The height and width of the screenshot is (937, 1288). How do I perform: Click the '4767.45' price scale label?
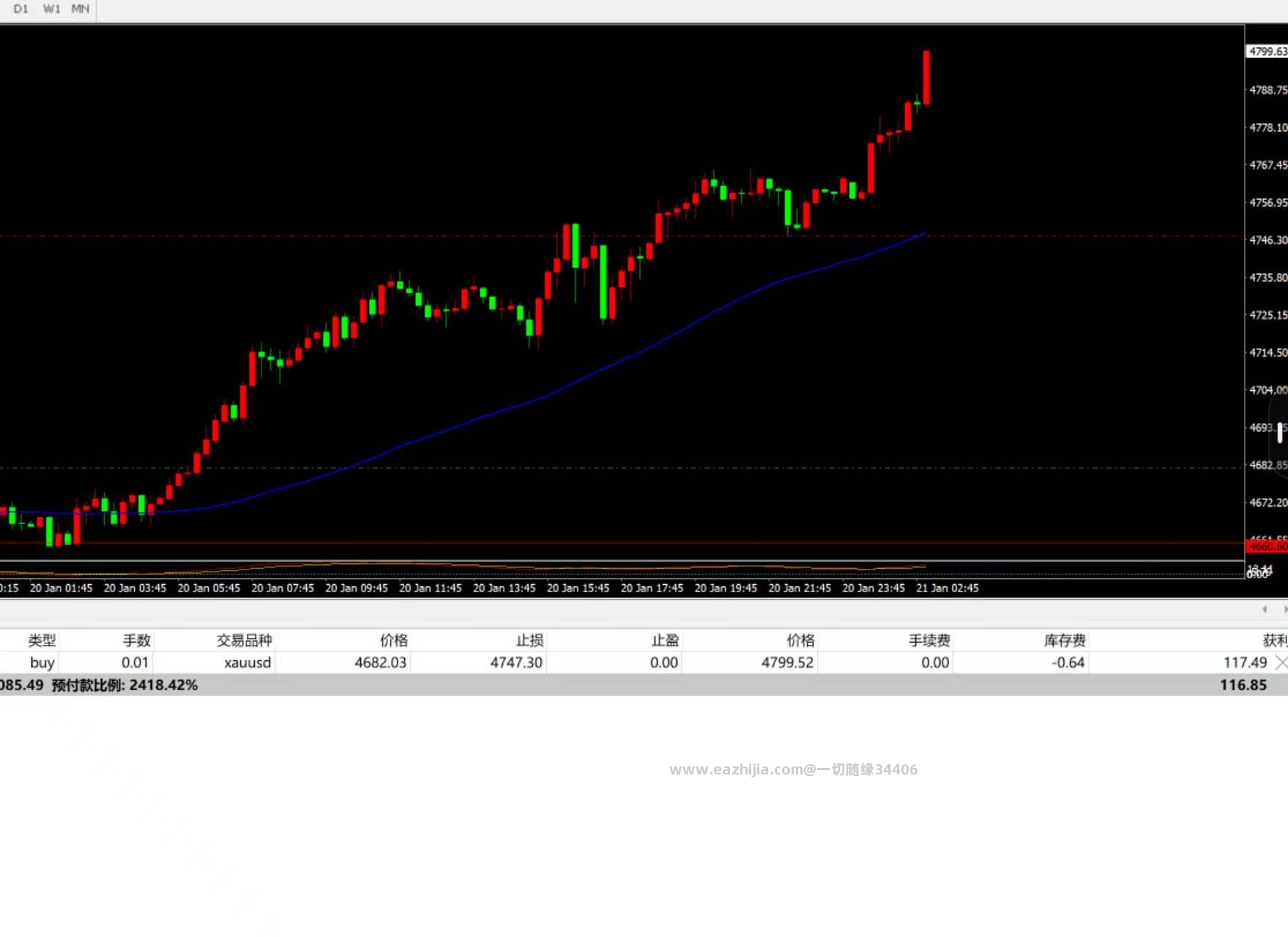pos(1267,165)
